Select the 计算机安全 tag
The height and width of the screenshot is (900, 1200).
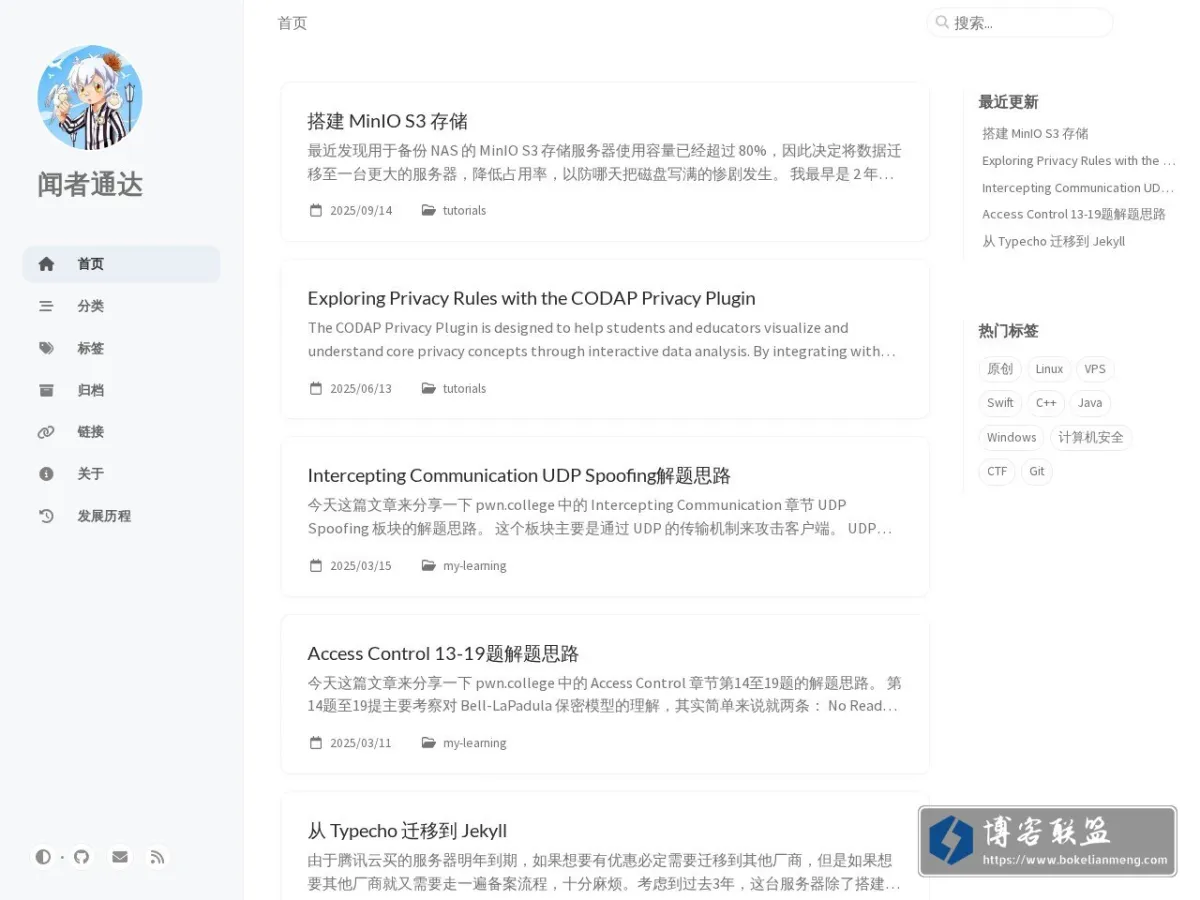(1090, 437)
